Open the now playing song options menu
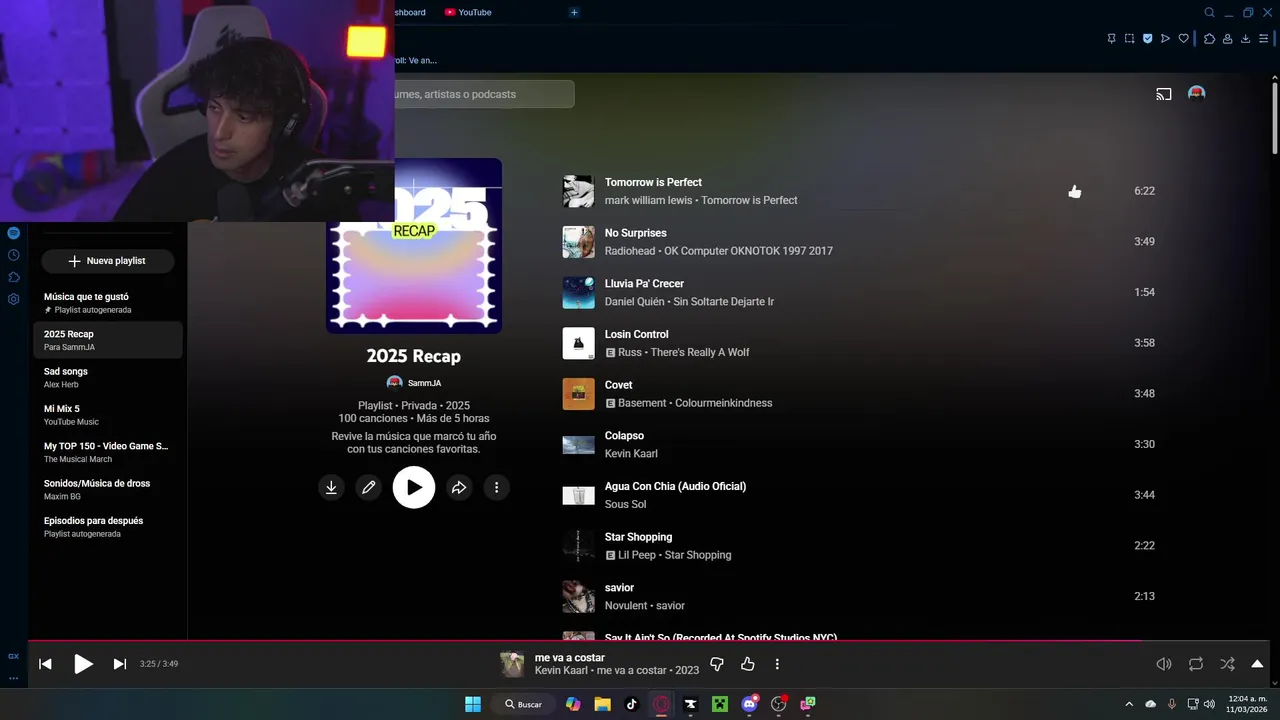The image size is (1280, 720). (x=777, y=664)
